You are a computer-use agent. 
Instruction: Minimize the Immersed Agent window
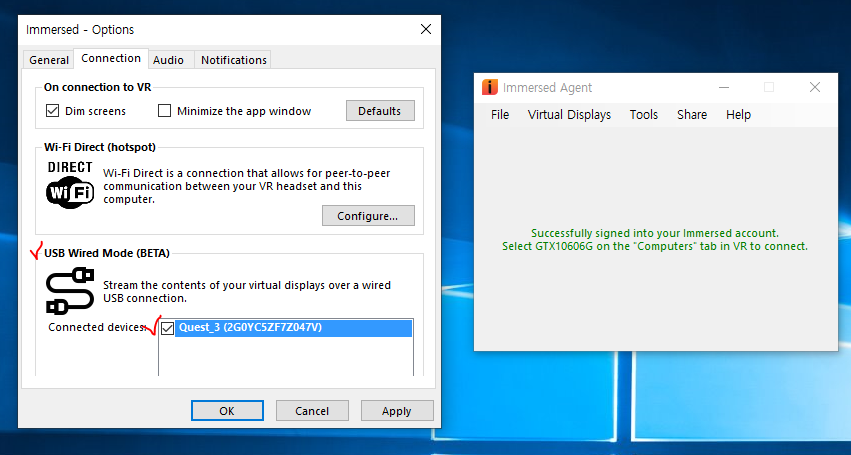tap(723, 87)
